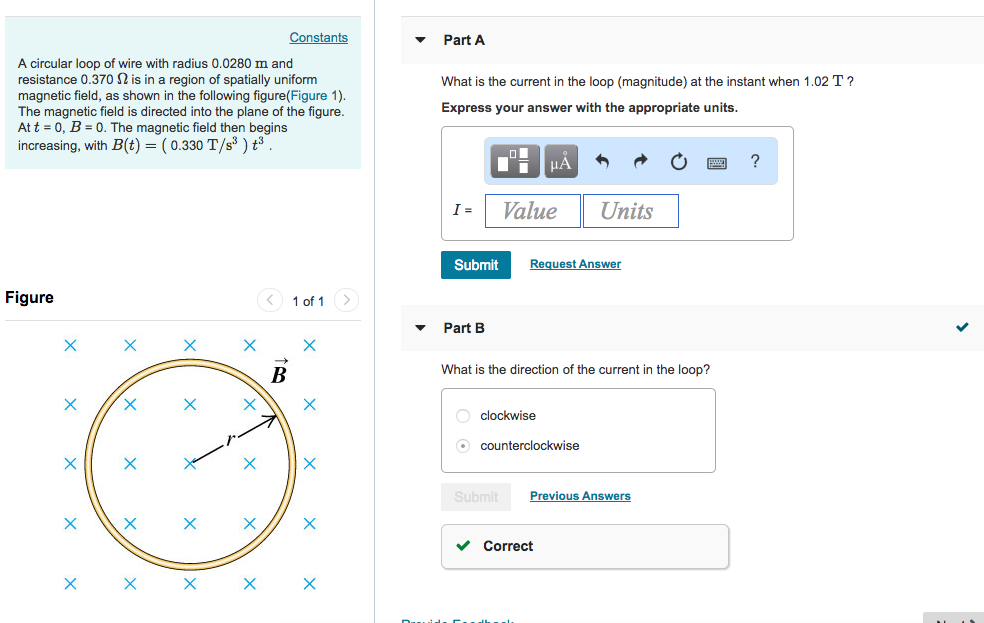Image resolution: width=984 pixels, height=623 pixels.
Task: Open the keyboard shortcuts icon
Action: click(716, 161)
